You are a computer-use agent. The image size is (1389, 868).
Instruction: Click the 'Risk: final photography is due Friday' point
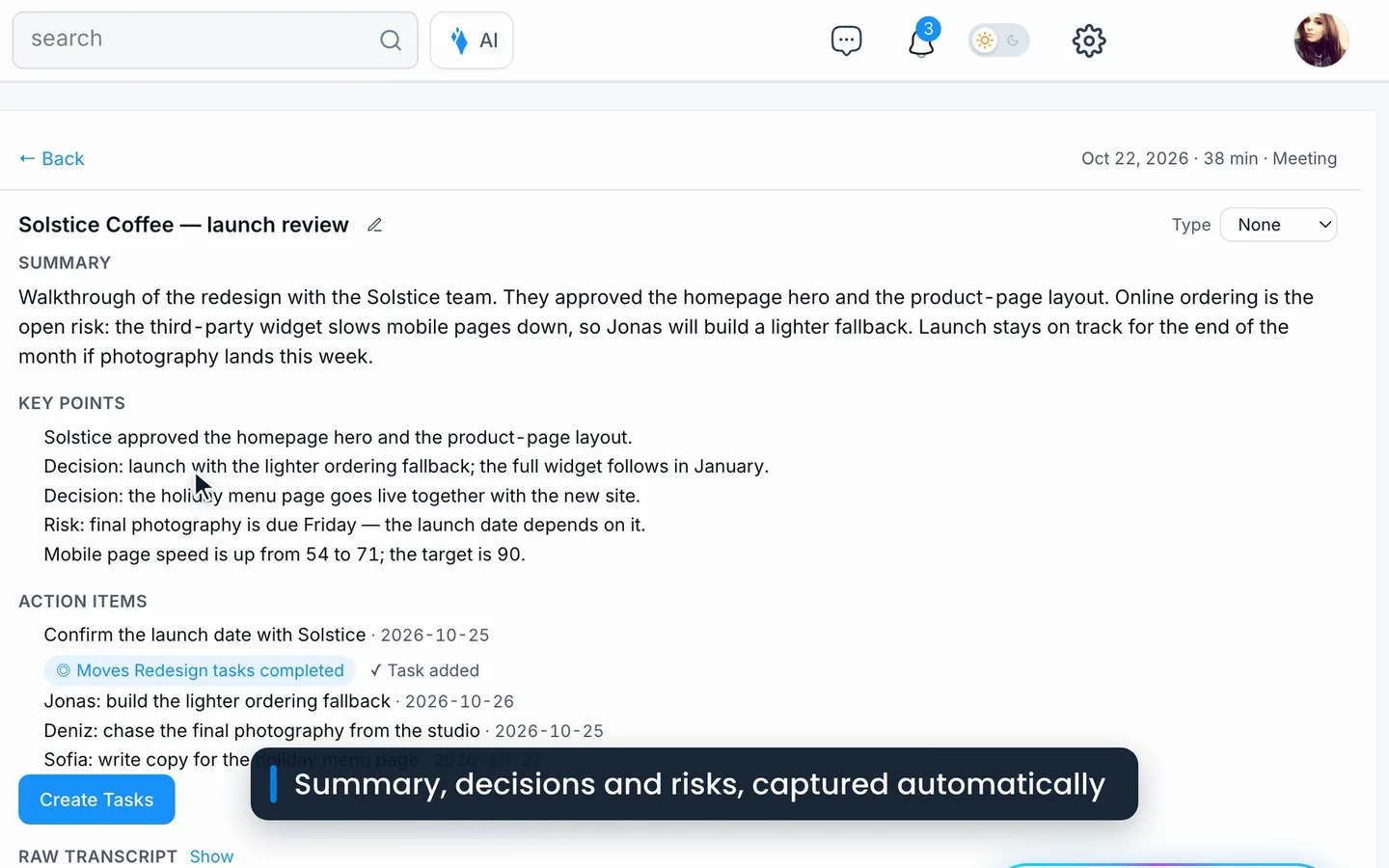click(344, 525)
